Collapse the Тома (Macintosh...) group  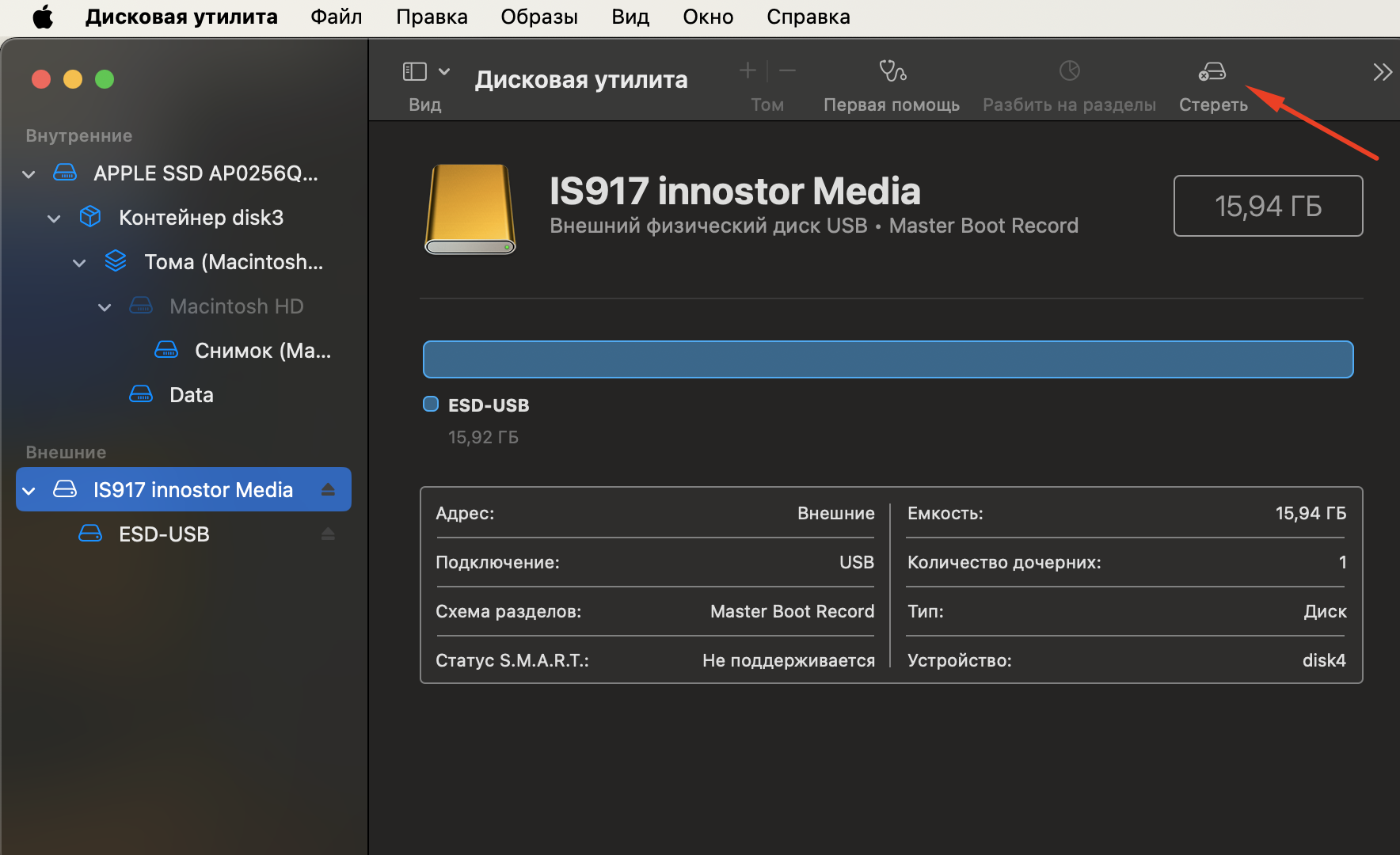point(79,263)
